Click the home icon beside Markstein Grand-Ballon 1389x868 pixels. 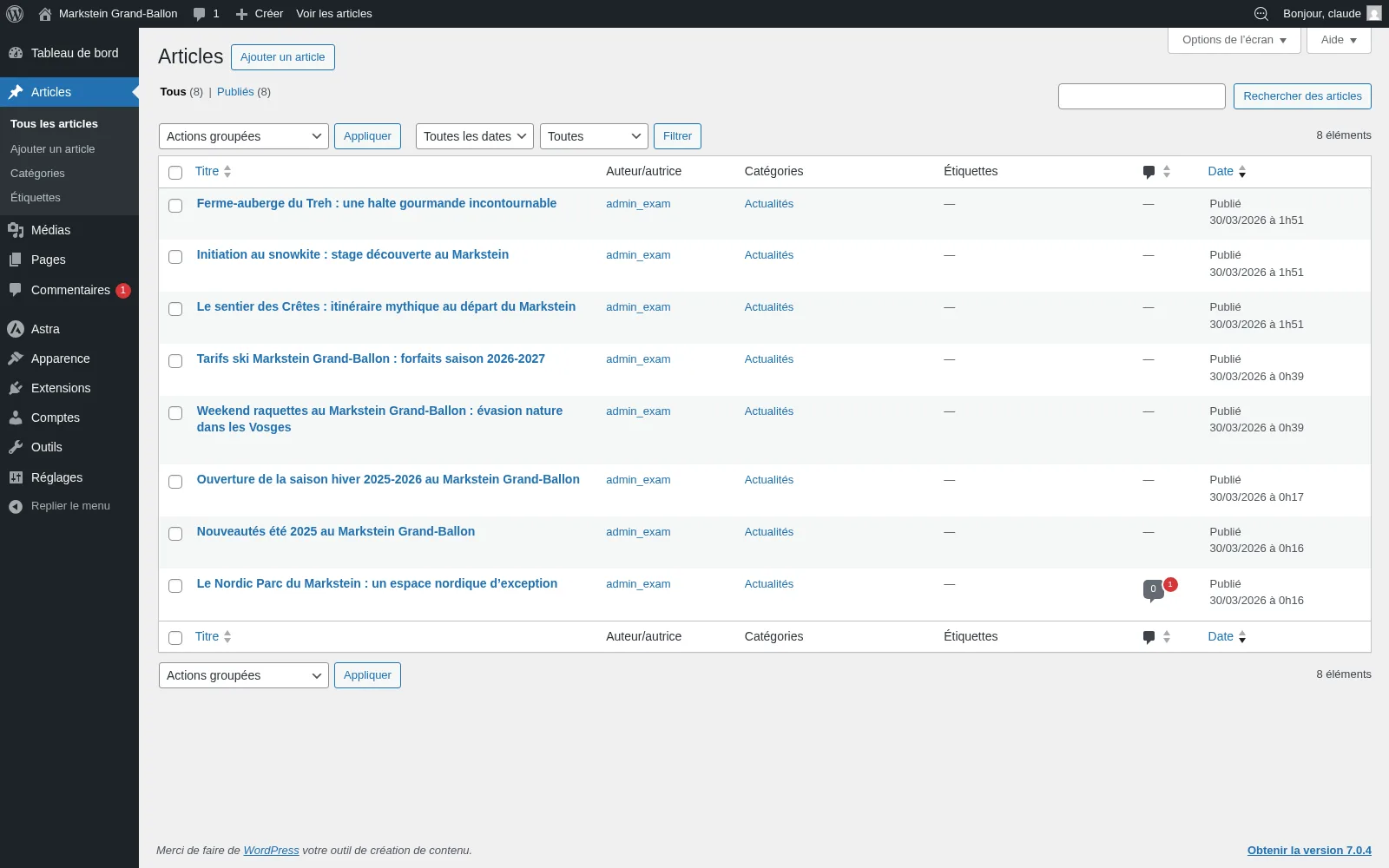pyautogui.click(x=45, y=14)
